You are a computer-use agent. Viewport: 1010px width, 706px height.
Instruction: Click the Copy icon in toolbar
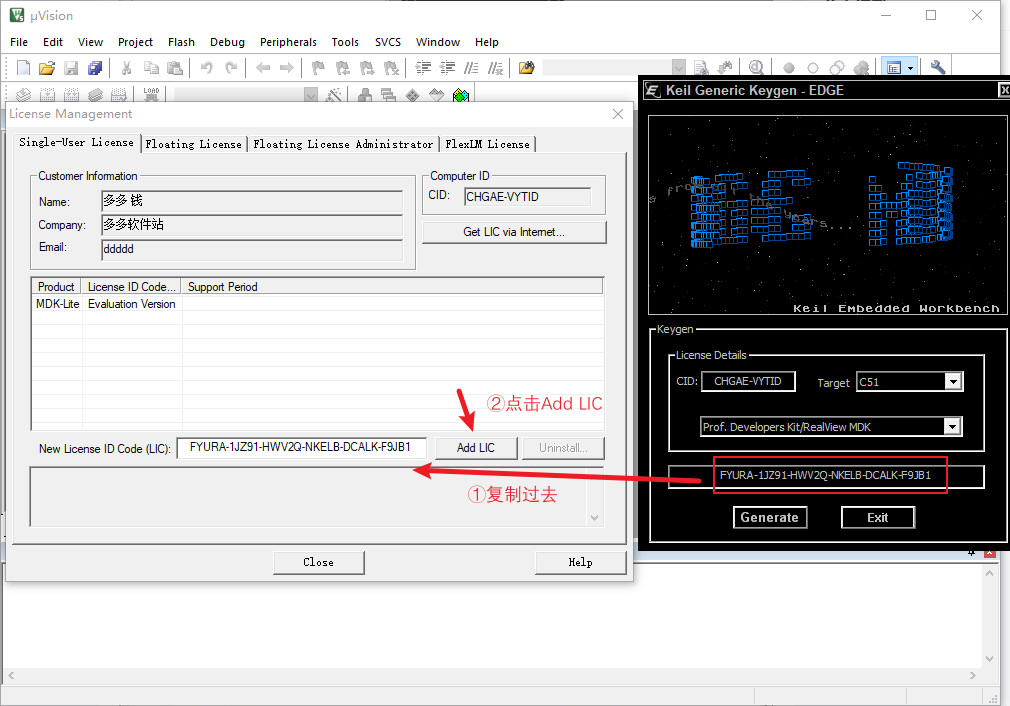(151, 68)
